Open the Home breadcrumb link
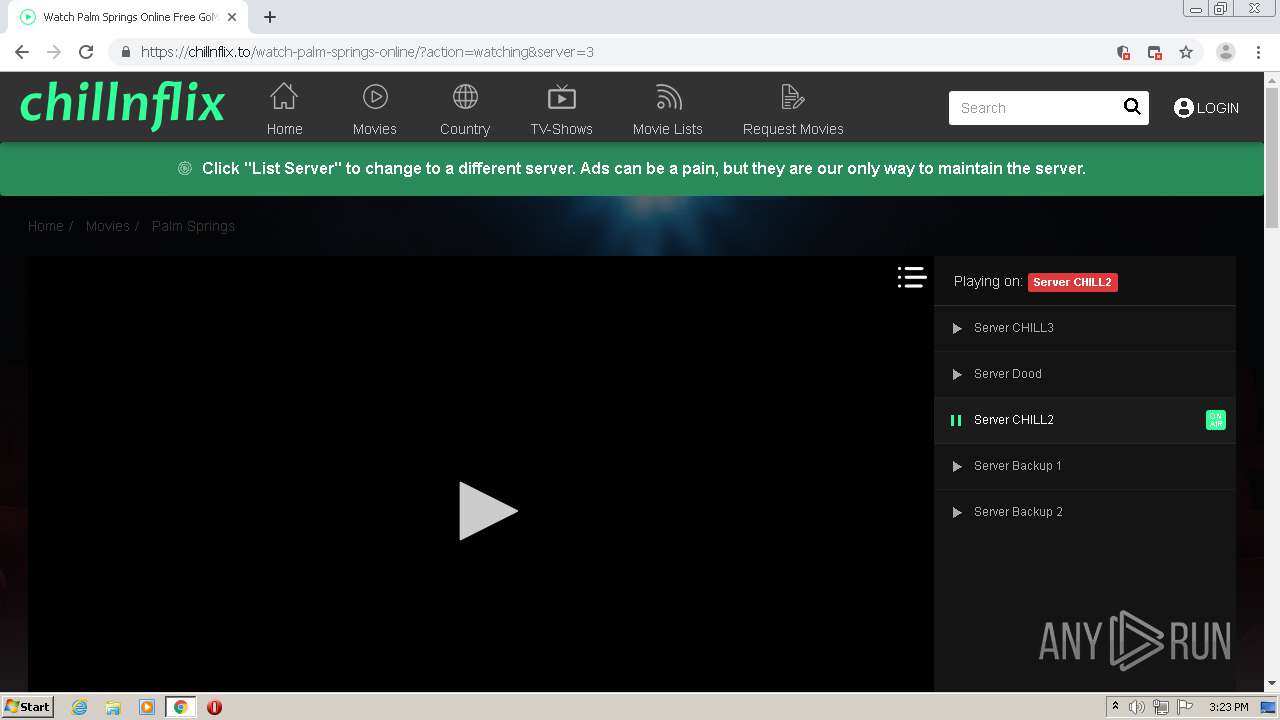 click(x=45, y=226)
